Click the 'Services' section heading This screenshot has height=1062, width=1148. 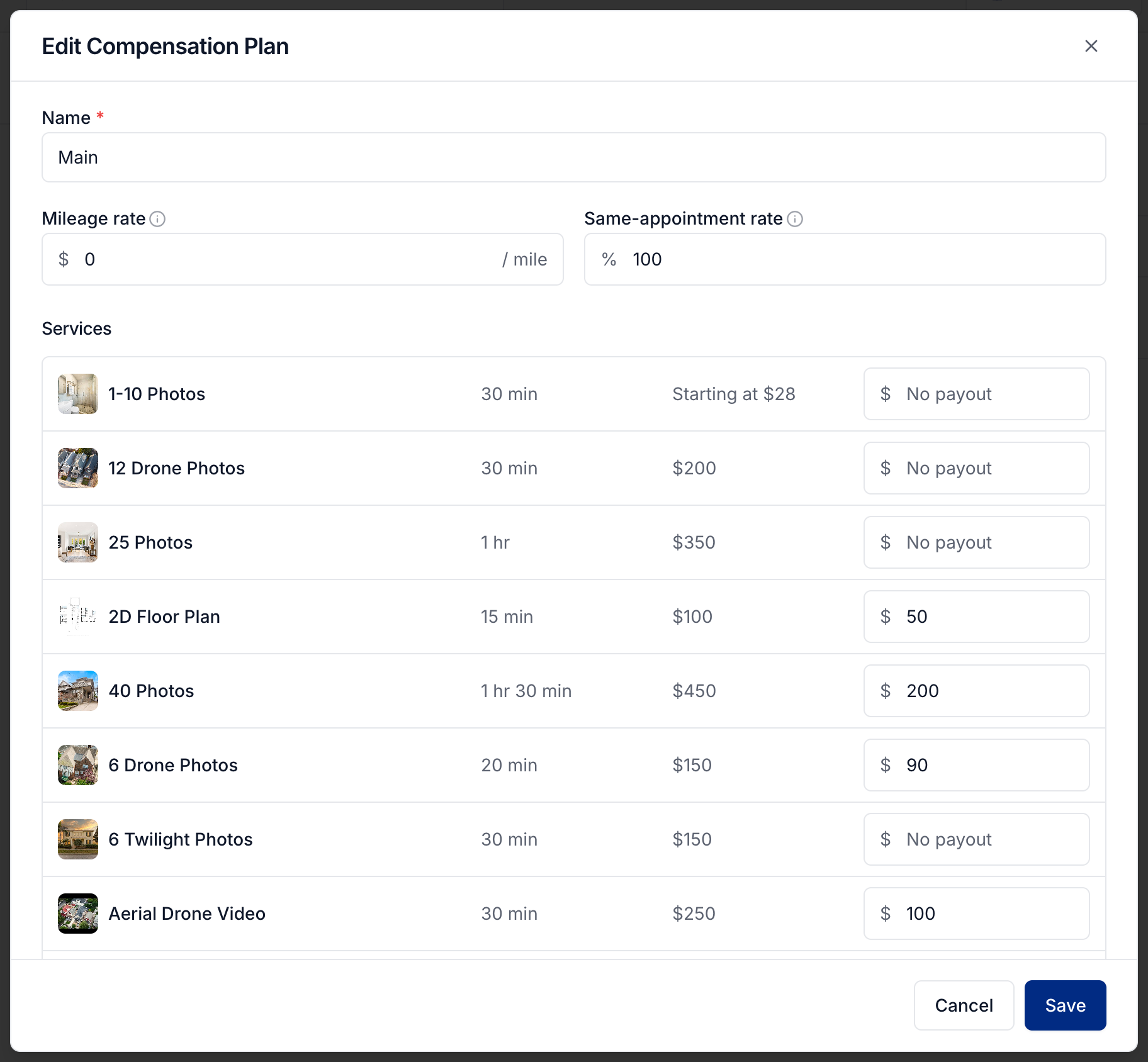[x=77, y=328]
